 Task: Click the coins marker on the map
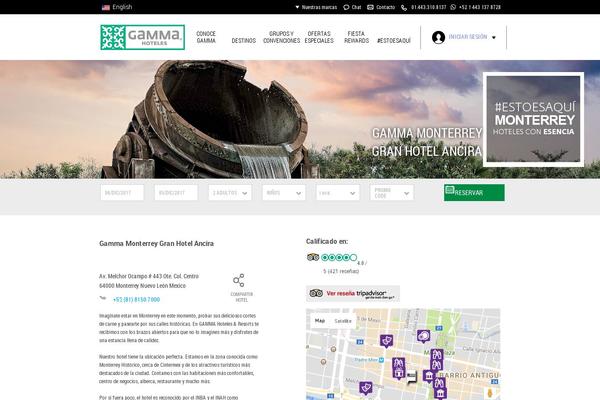coord(424,336)
